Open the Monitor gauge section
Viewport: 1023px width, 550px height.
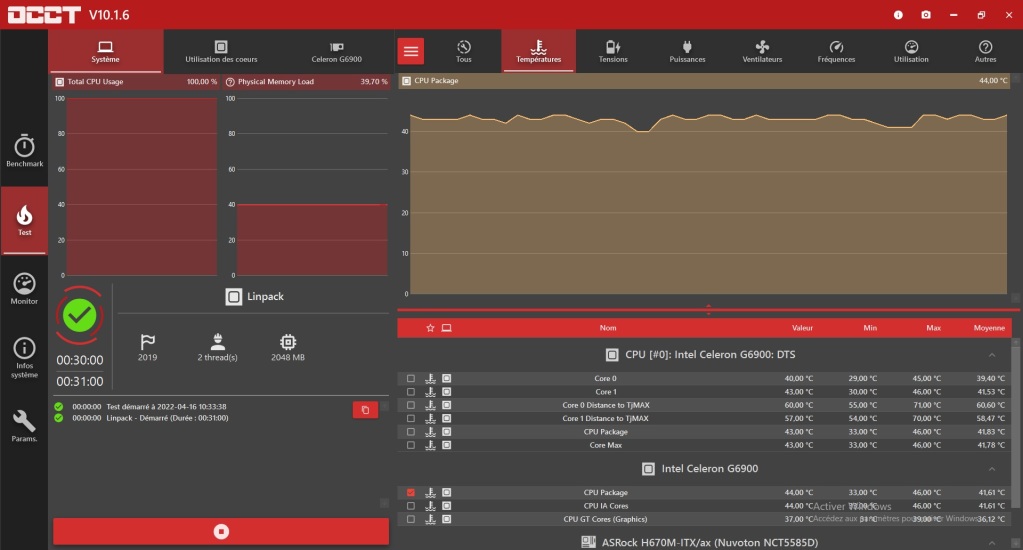[x=24, y=288]
